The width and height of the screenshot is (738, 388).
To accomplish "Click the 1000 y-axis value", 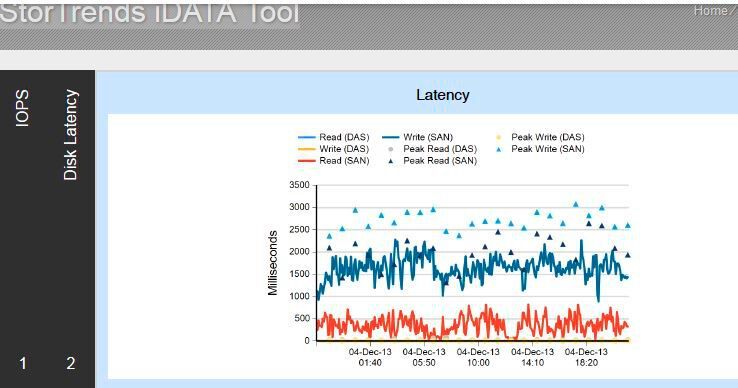I will 299,296.
